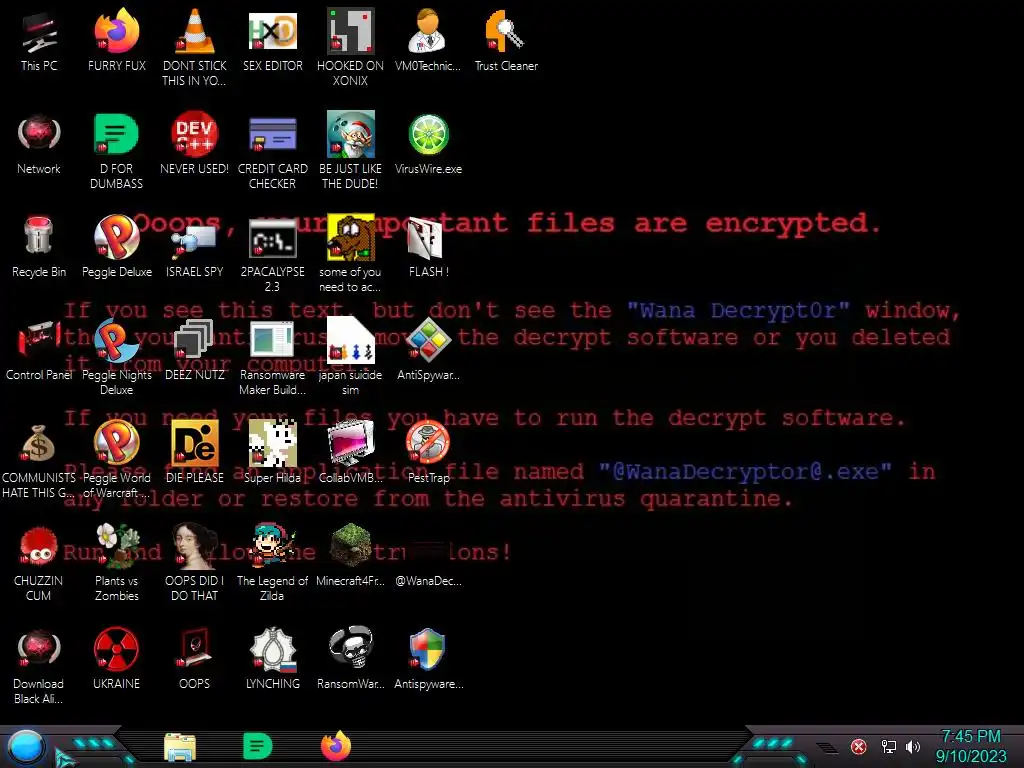Open the VM0Technic shortcut icon
The image size is (1024, 768).
(428, 33)
